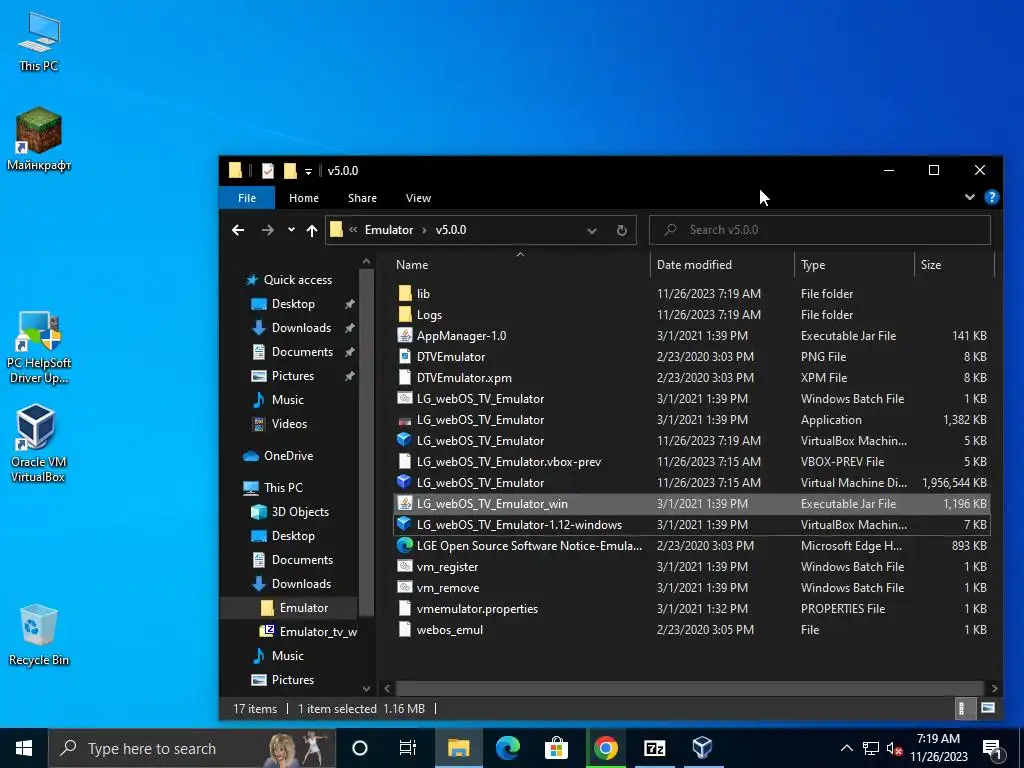The image size is (1024, 768).
Task: Select the LG_webOS_TV_Emulator_win jar file
Action: tap(692, 504)
